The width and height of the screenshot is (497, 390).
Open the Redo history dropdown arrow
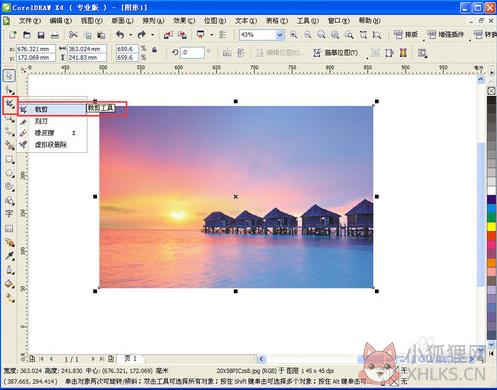[x=152, y=35]
